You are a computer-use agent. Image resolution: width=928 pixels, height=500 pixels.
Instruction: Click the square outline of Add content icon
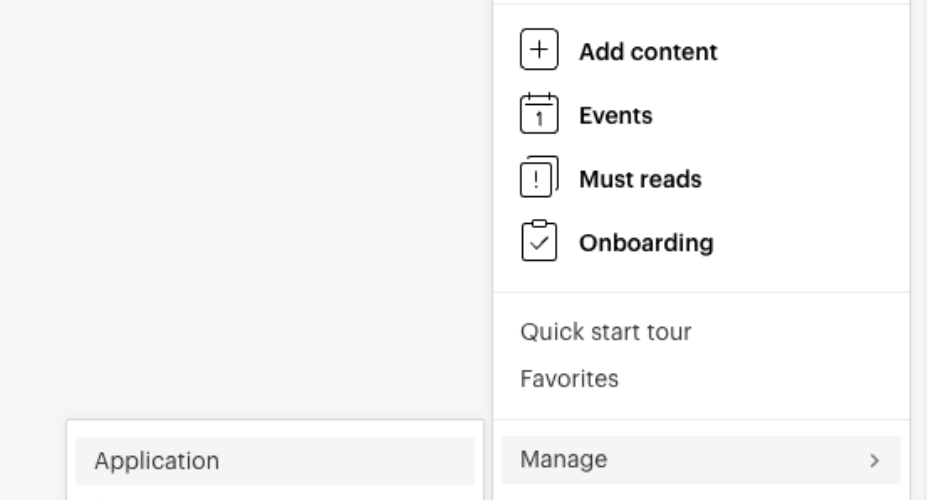pyautogui.click(x=539, y=50)
